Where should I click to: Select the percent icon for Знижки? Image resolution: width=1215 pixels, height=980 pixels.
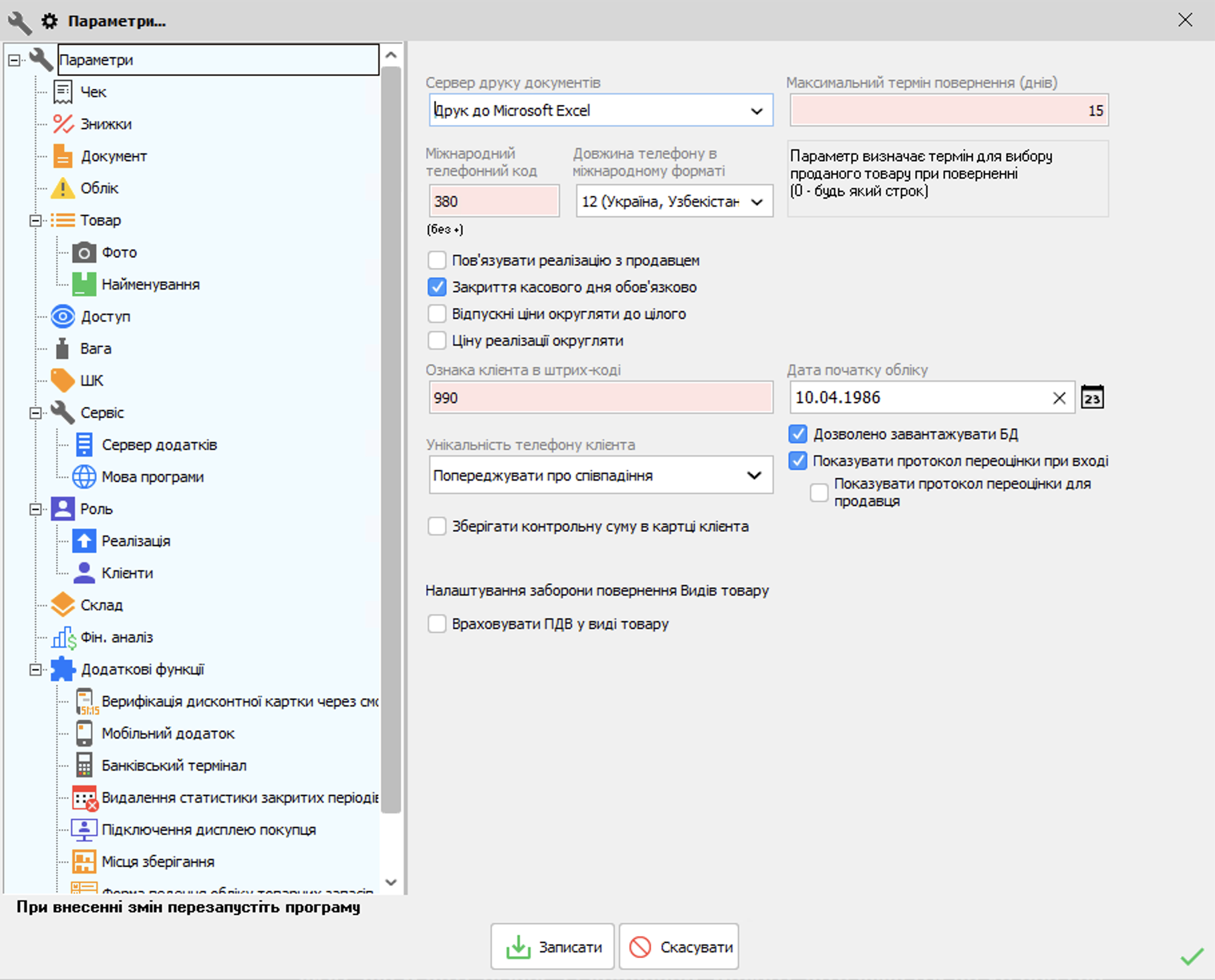pyautogui.click(x=63, y=124)
